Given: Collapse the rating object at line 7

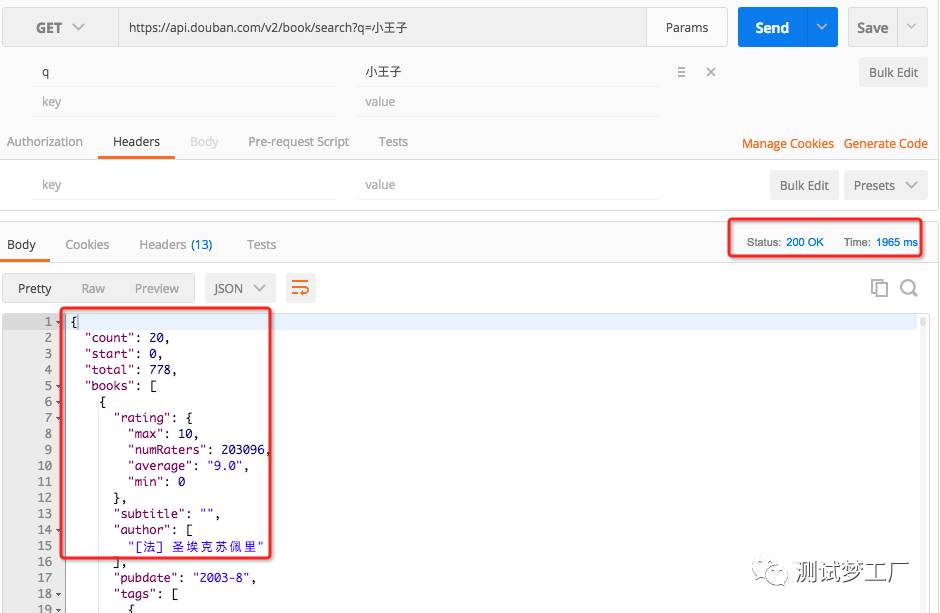Looking at the screenshot, I should [x=58, y=418].
